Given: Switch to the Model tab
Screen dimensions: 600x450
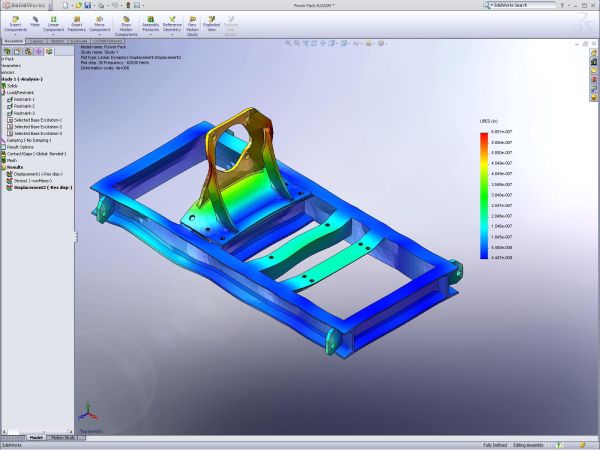Looking at the screenshot, I should (35, 437).
